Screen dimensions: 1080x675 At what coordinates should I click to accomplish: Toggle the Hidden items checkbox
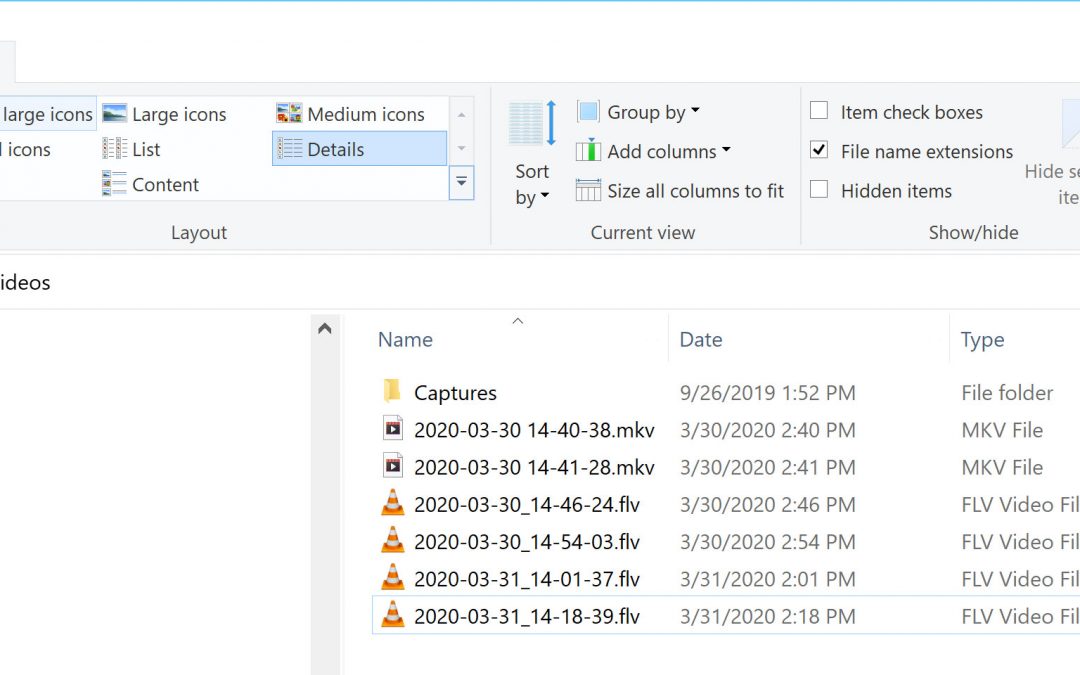[819, 189]
